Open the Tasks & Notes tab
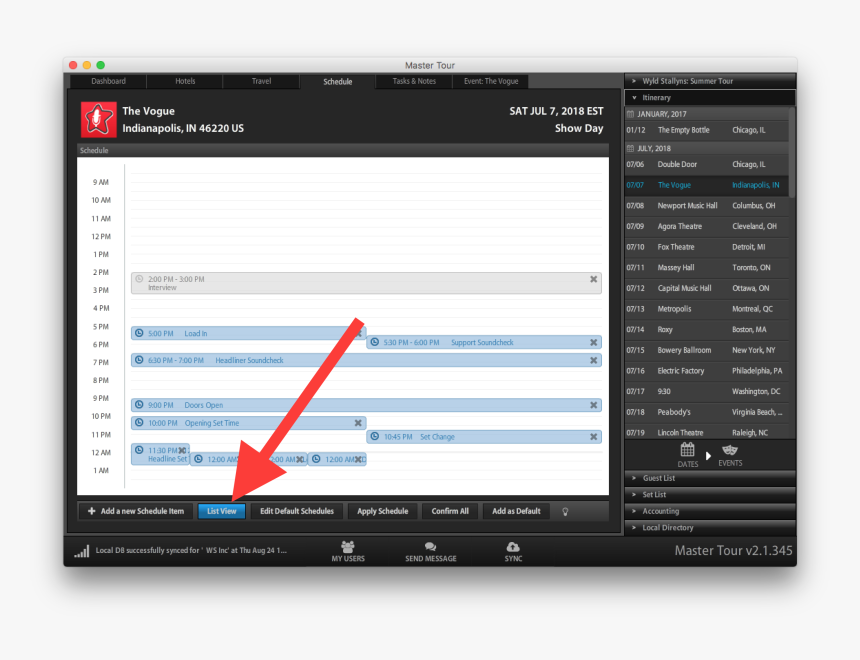 [414, 81]
